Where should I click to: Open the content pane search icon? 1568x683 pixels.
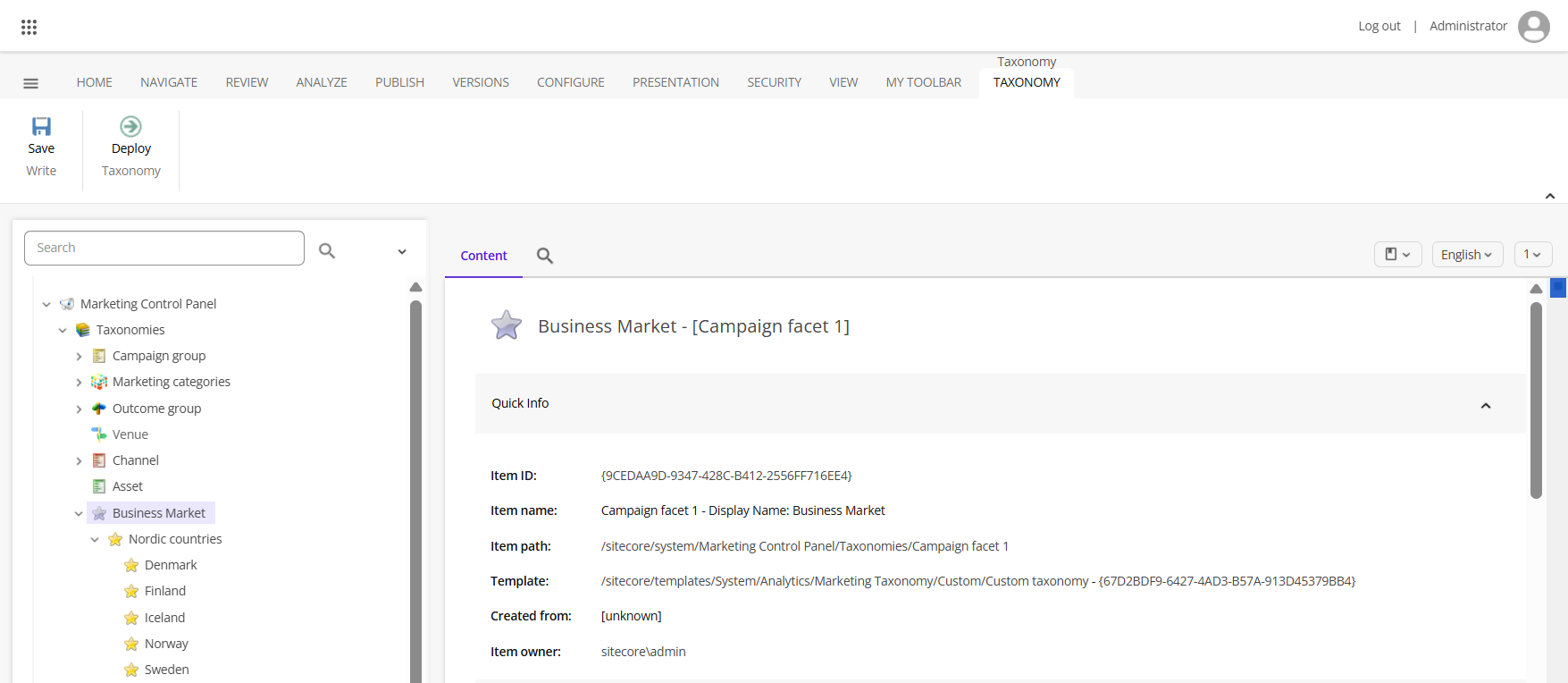point(545,256)
